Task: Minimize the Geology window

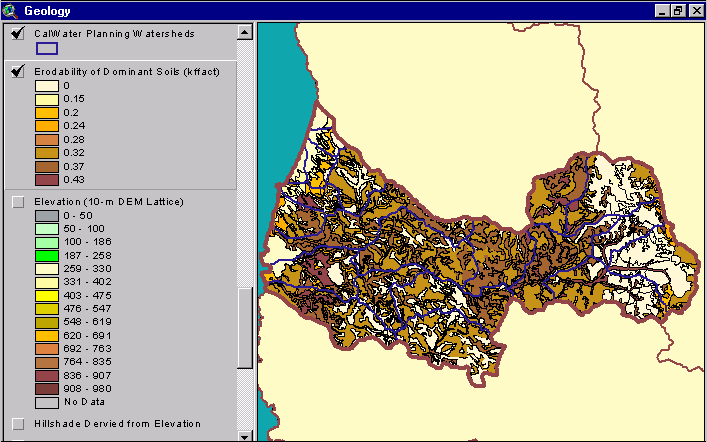Action: (x=662, y=11)
